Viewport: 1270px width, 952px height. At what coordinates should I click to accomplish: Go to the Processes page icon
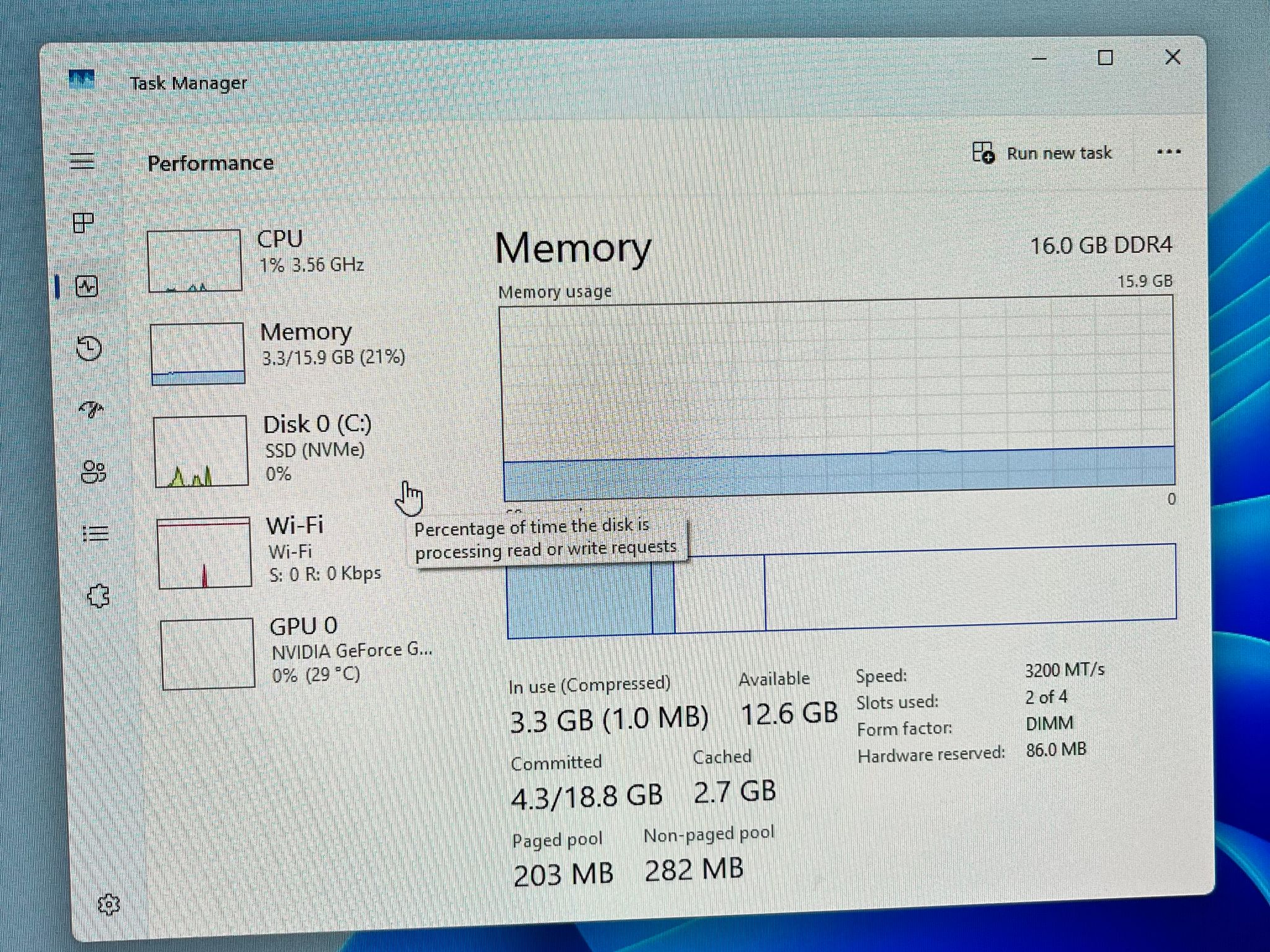tap(83, 223)
